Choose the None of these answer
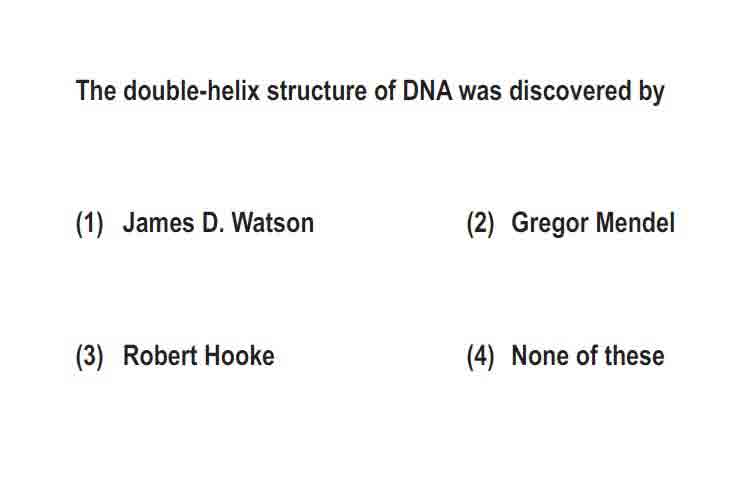 (x=588, y=356)
